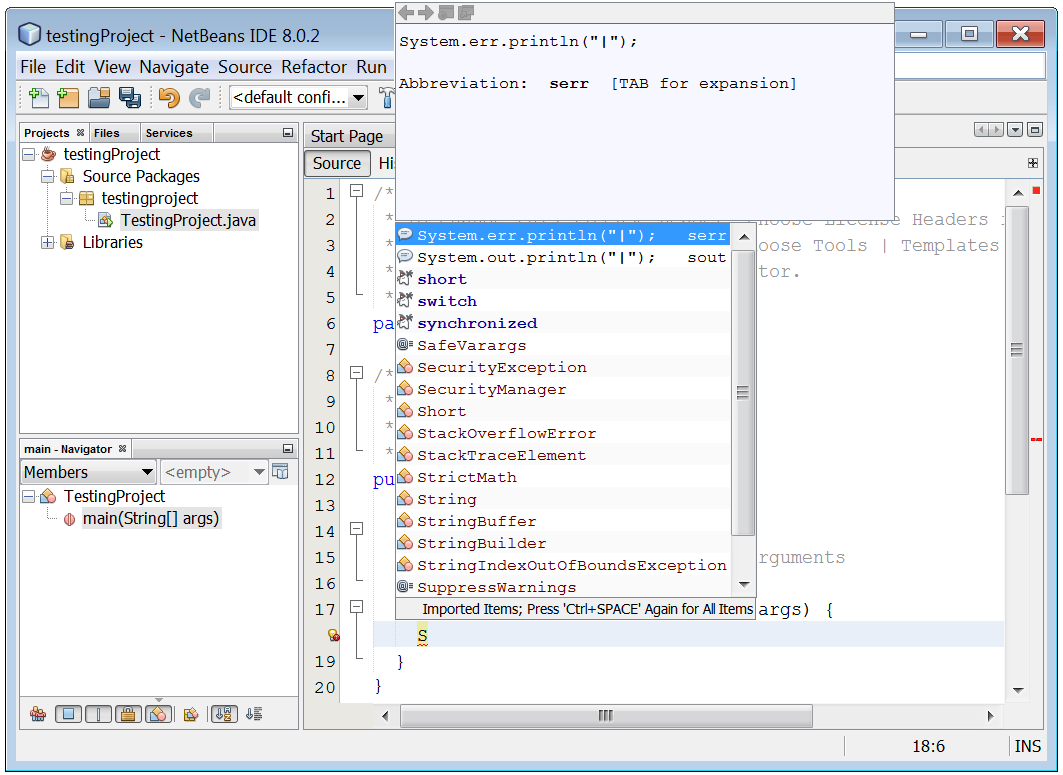Toggle Show Inner Classes filter button
Image resolution: width=1063 pixels, height=775 pixels.
(x=158, y=714)
